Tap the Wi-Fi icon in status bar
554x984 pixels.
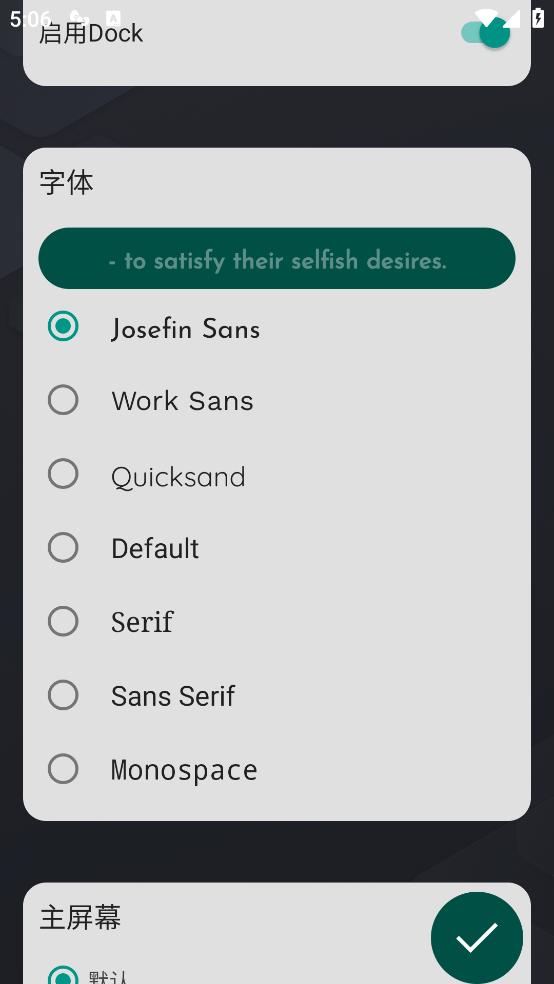(485, 18)
